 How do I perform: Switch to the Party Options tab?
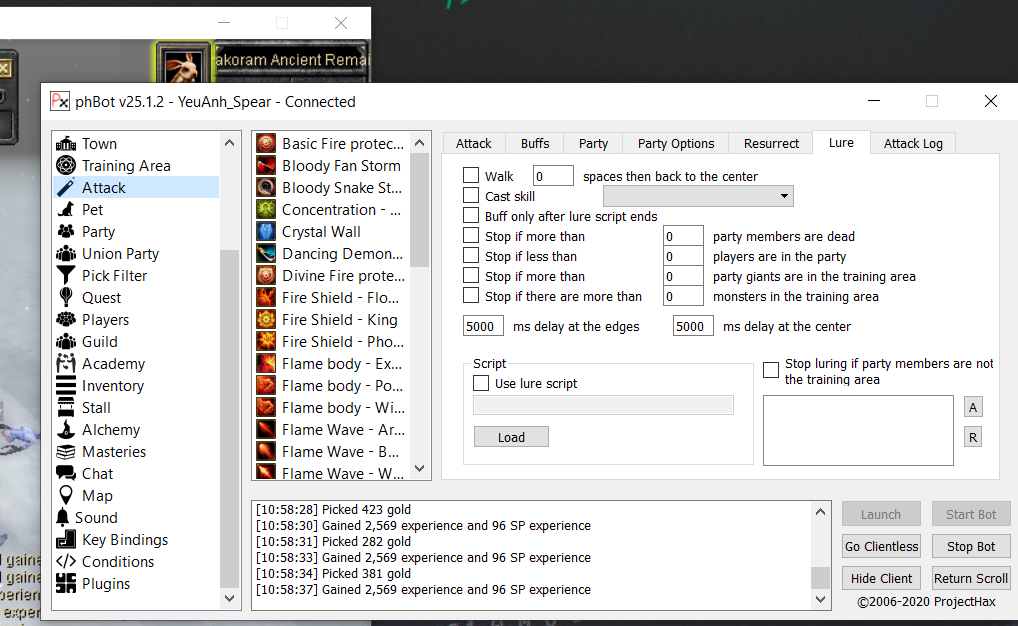(x=676, y=143)
